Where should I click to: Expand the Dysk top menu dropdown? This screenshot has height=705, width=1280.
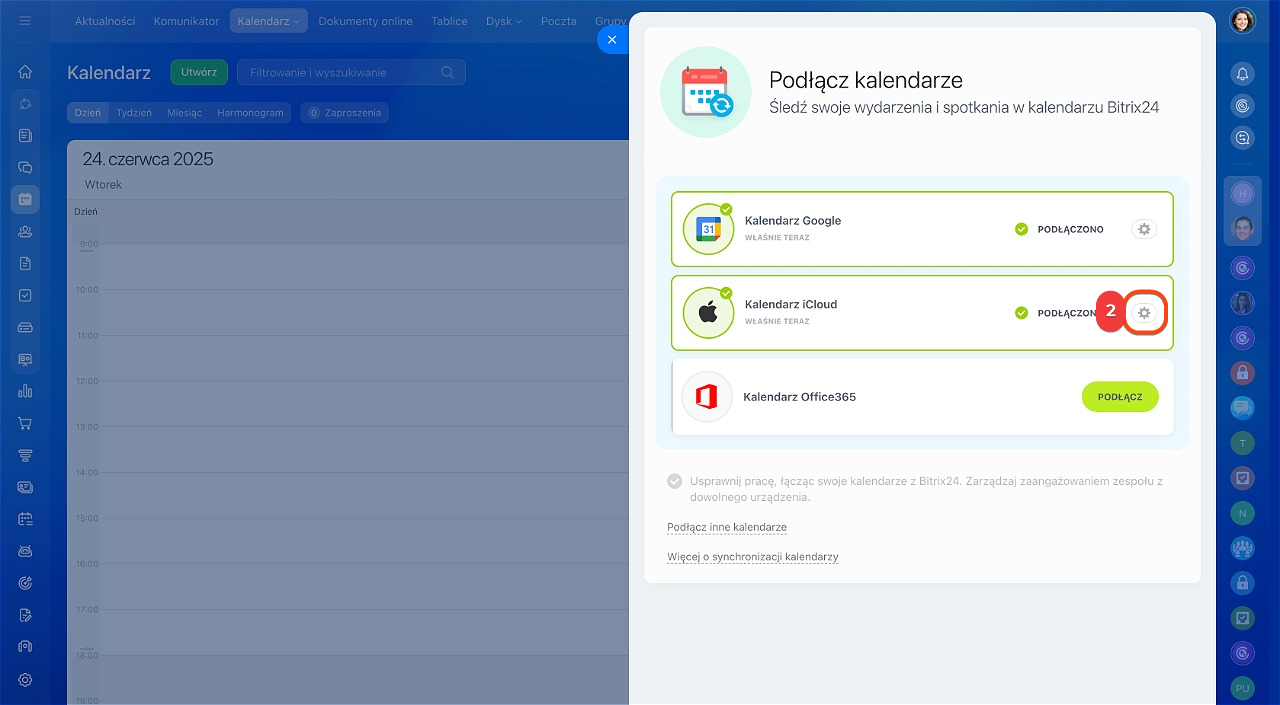coord(503,21)
